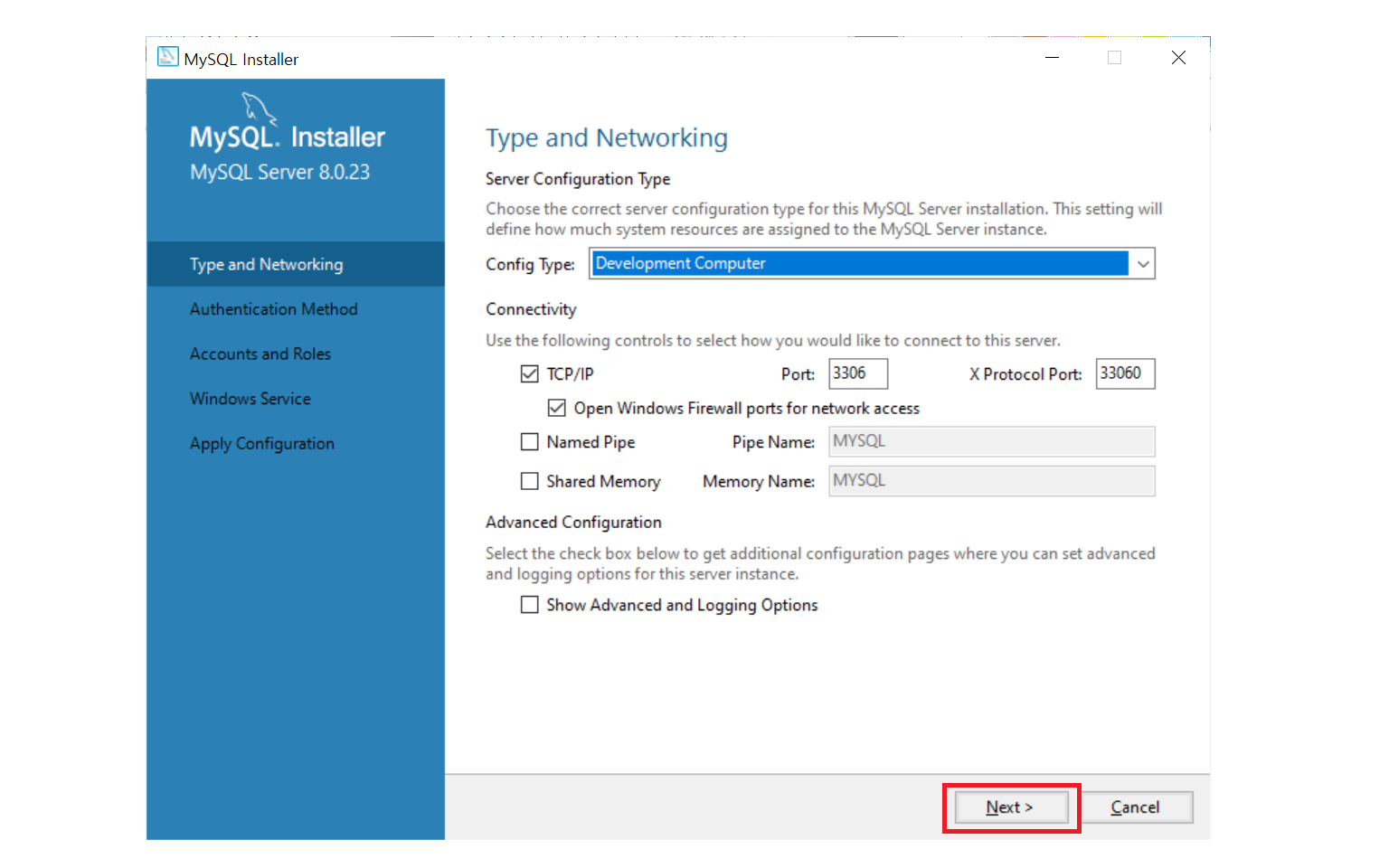Click the 'X Protocol Port:' label
Viewport: 1389px width, 868px height.
pos(1025,374)
